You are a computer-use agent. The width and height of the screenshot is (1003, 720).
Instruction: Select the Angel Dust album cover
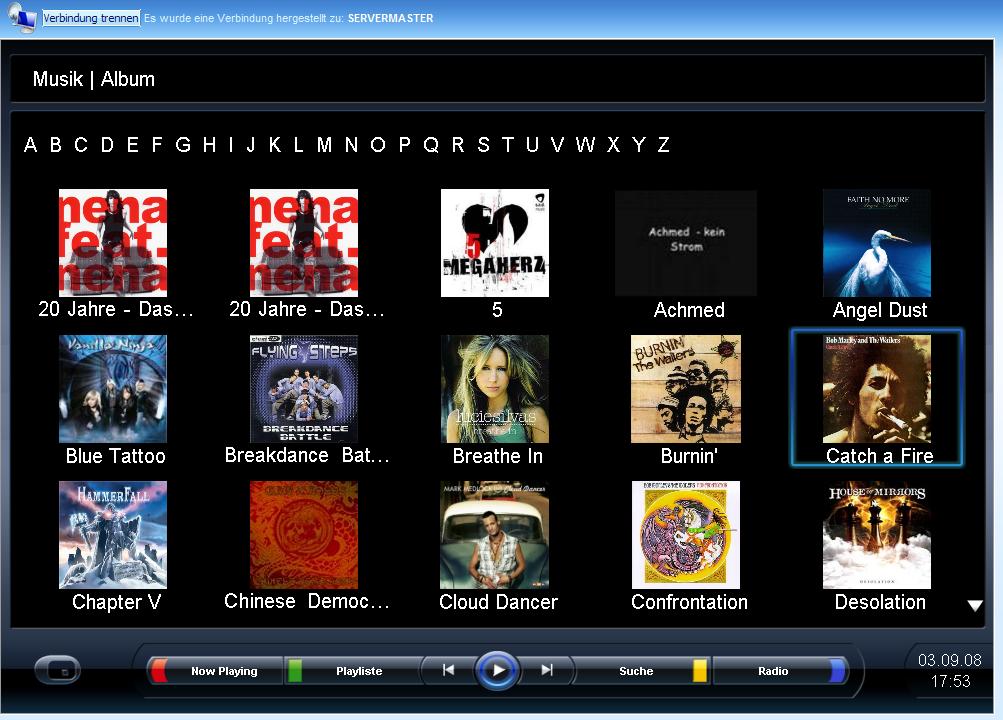point(877,243)
